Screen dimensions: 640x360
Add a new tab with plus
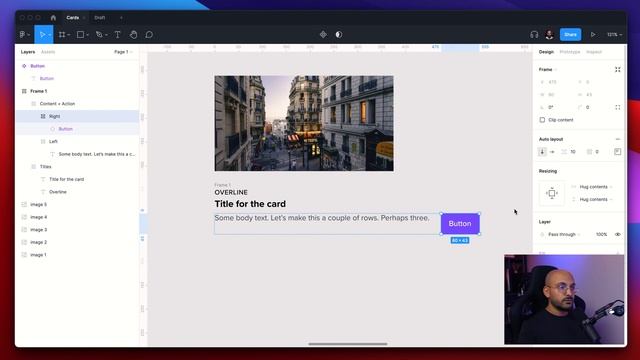121,18
